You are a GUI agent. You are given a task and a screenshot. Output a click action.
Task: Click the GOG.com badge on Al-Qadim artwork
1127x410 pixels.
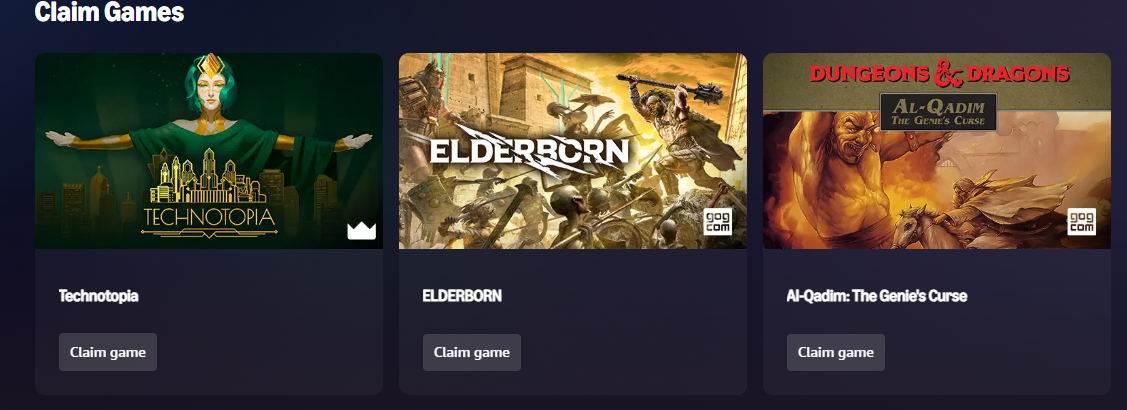click(x=1081, y=222)
